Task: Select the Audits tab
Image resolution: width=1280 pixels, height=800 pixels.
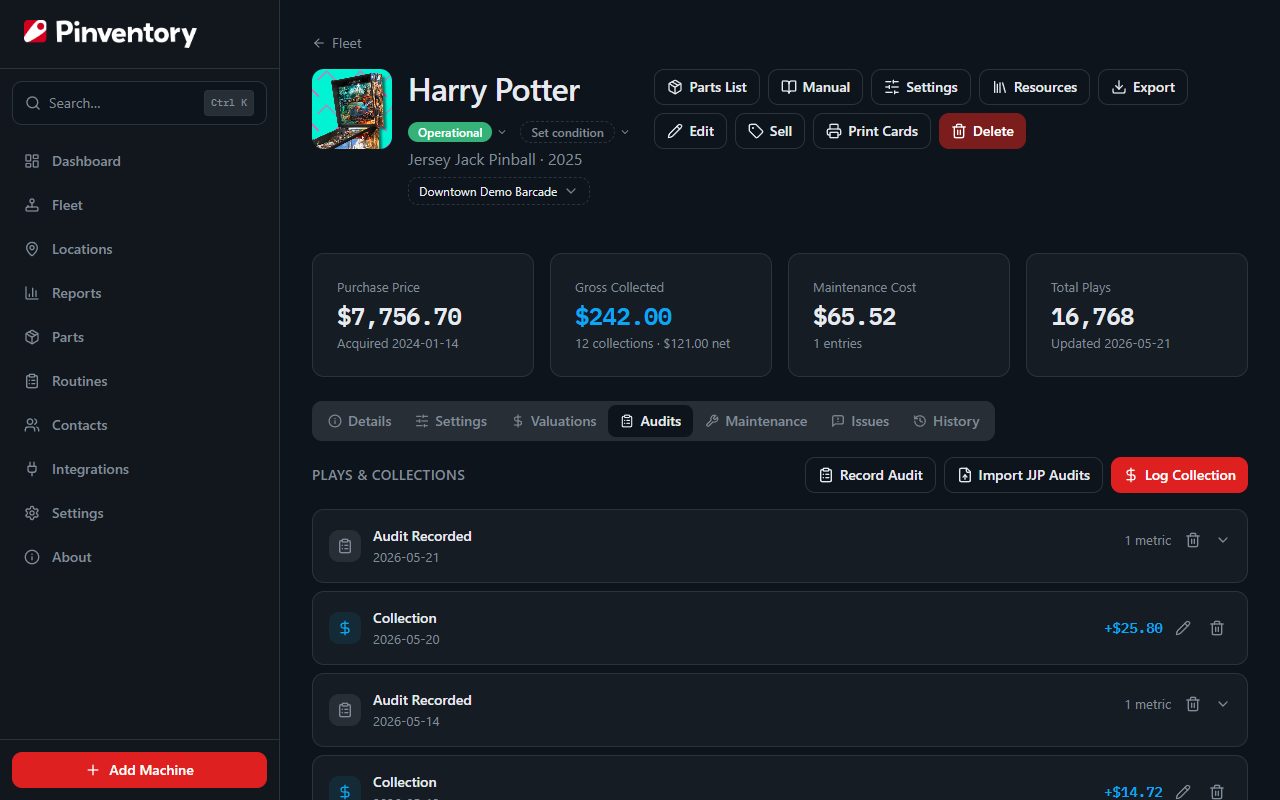Action: point(651,421)
